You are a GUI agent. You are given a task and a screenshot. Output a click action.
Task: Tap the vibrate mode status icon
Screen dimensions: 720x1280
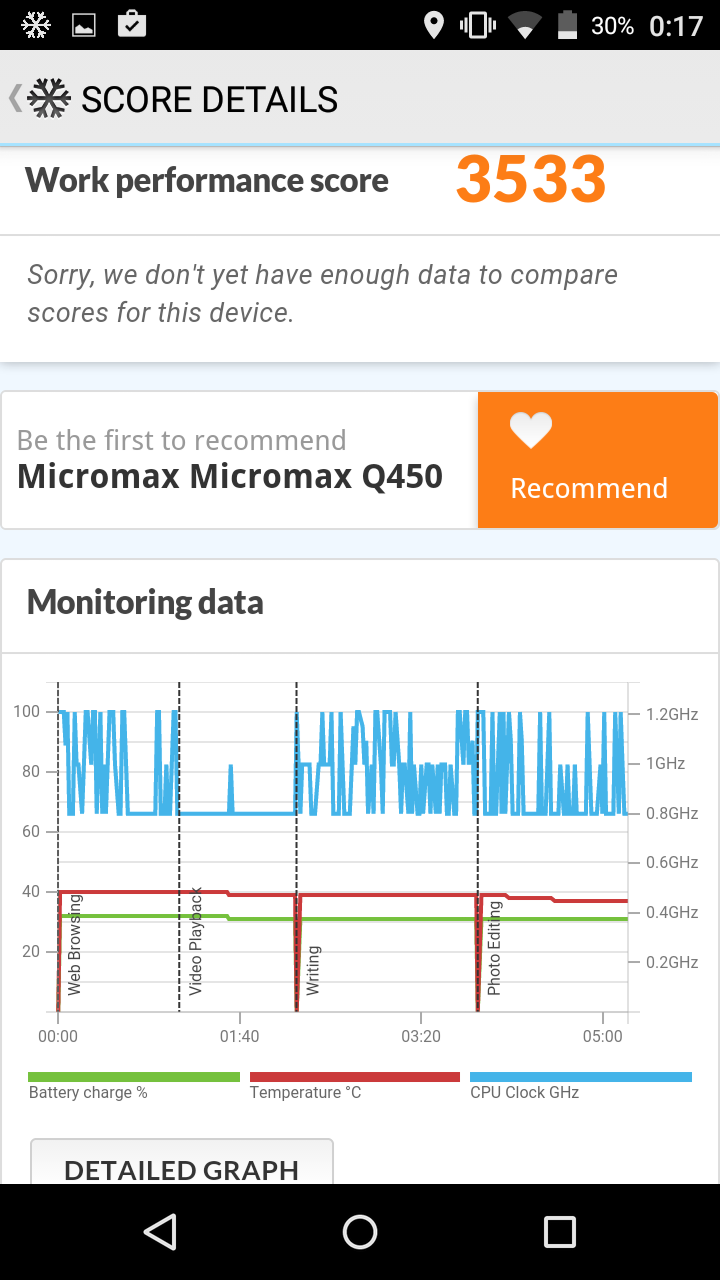[478, 25]
